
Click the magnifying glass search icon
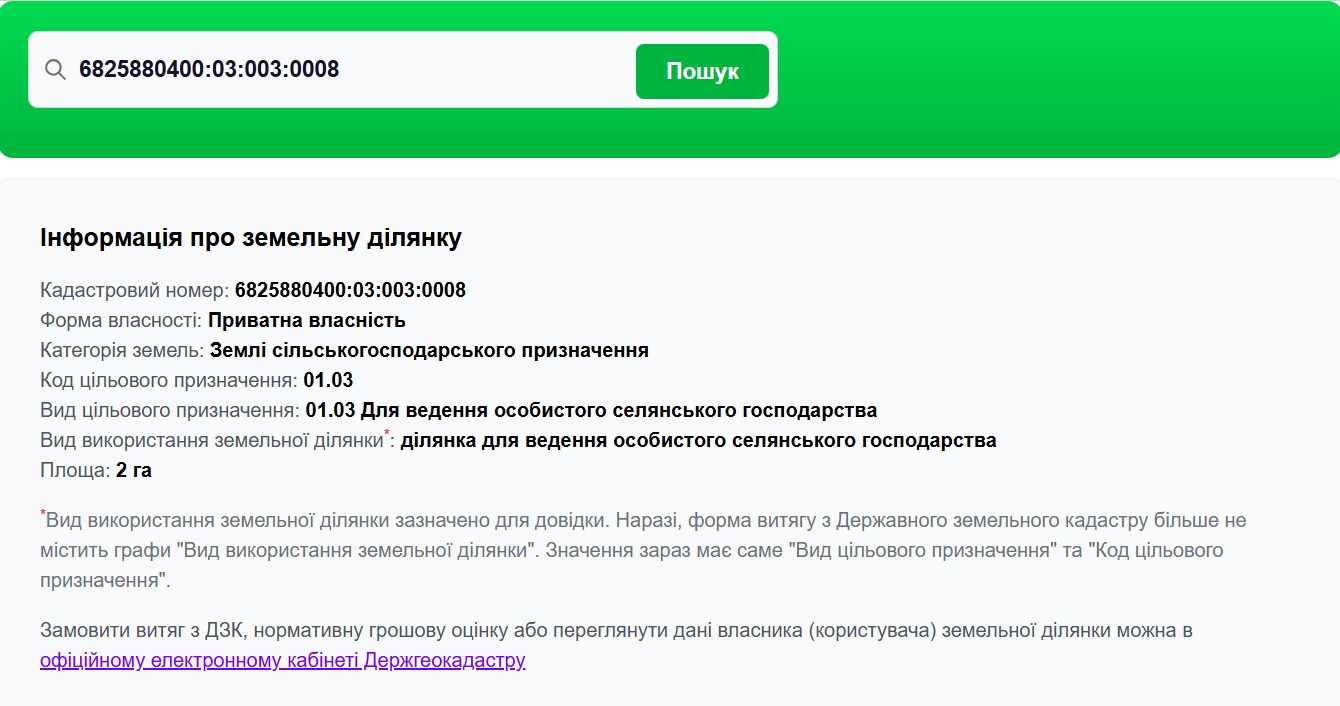pos(55,70)
